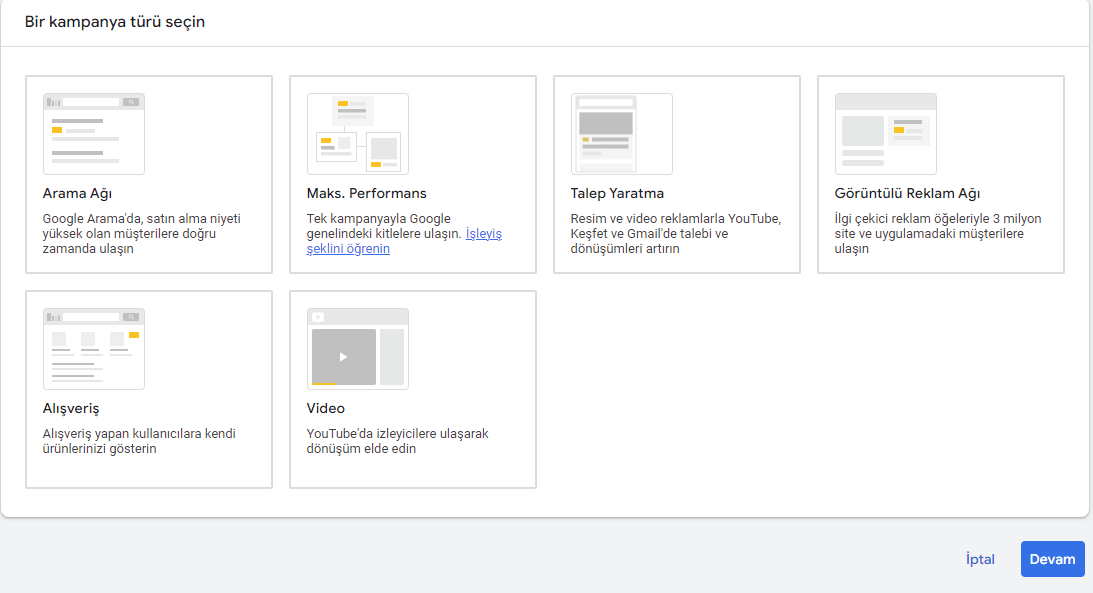Click İptal to cancel campaign creation
Image resolution: width=1093 pixels, height=593 pixels.
980,559
